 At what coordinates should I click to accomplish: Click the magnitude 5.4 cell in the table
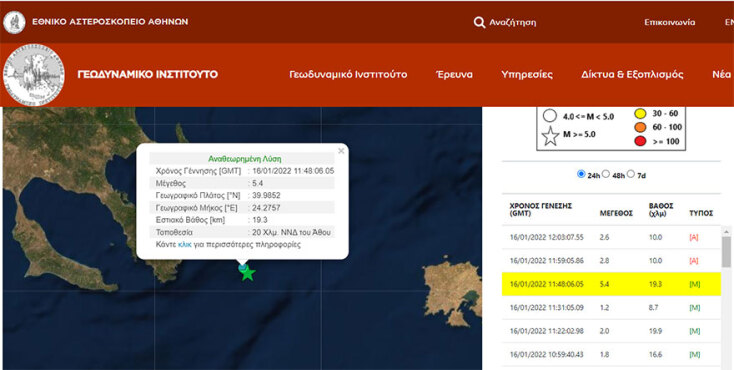click(x=605, y=284)
